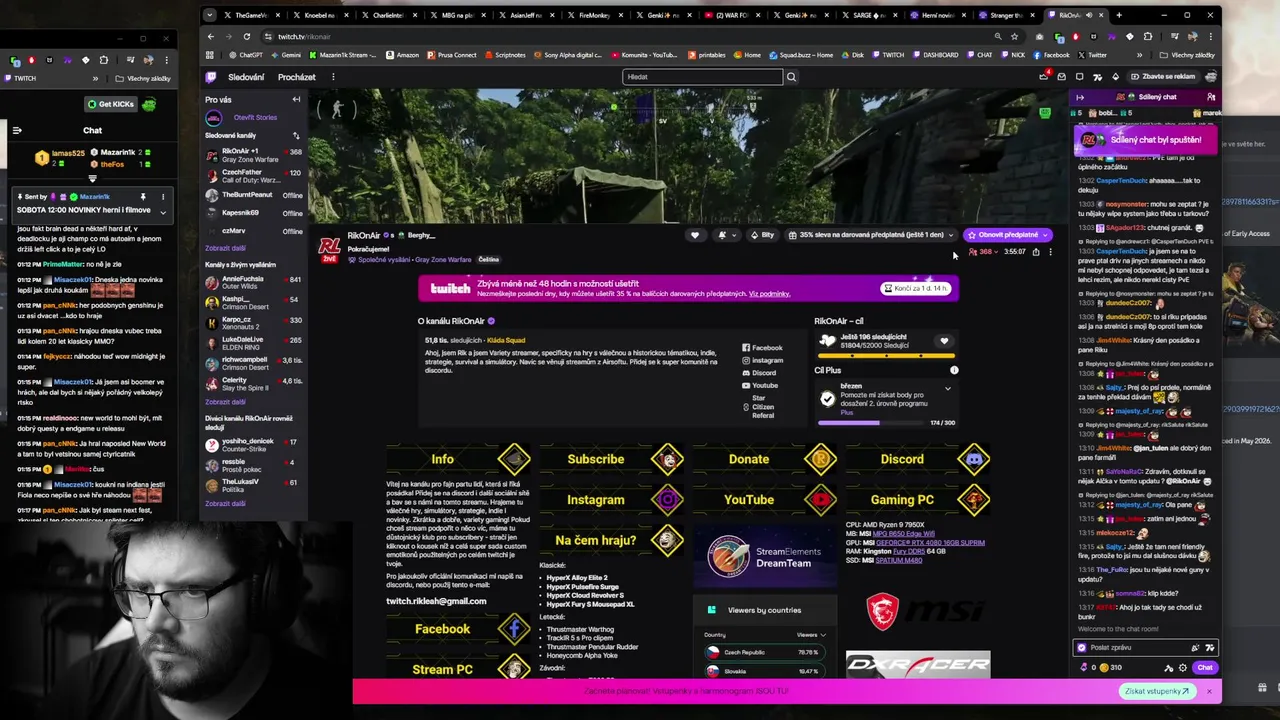This screenshot has height=720, width=1280.
Task: Click the Bity bits button
Action: coord(762,235)
